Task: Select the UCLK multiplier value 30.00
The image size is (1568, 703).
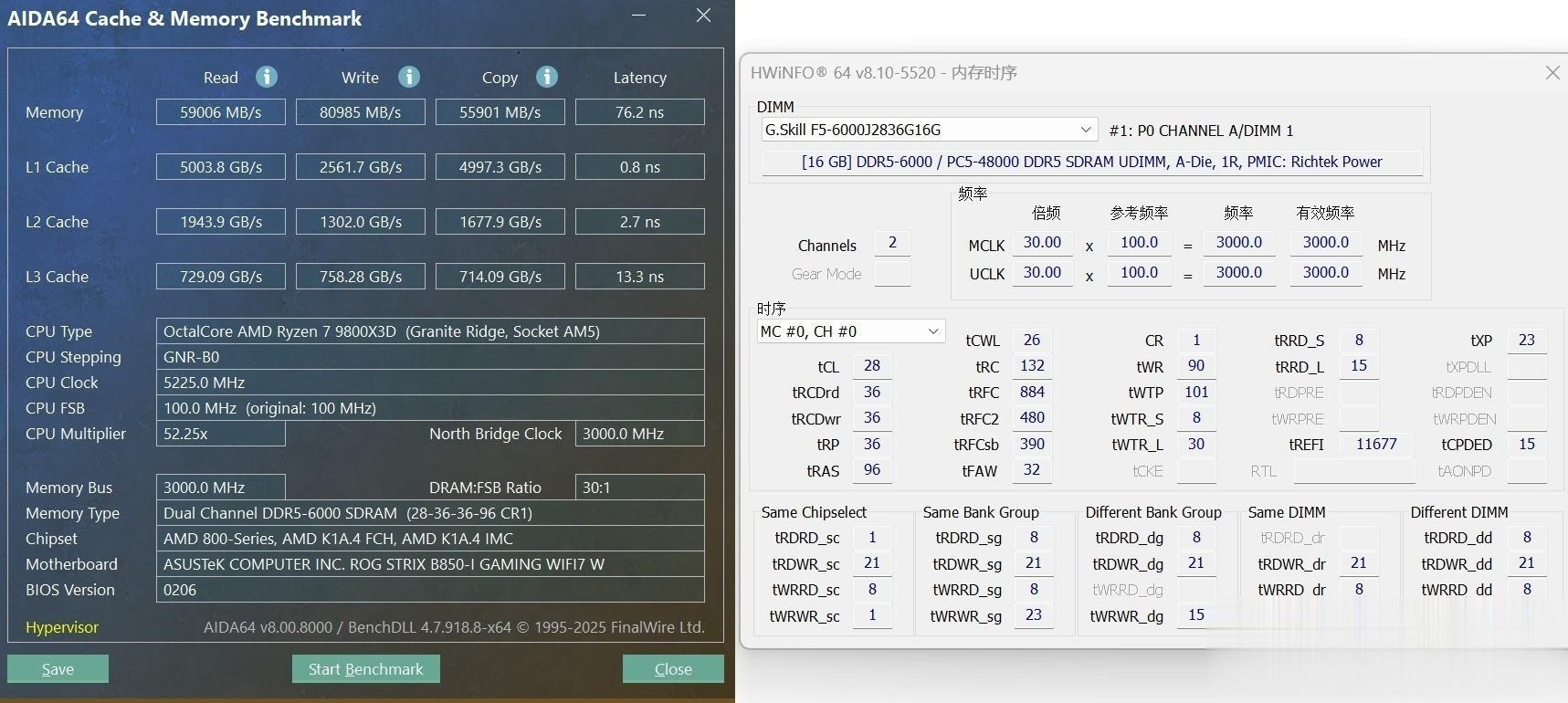Action: pos(1042,273)
